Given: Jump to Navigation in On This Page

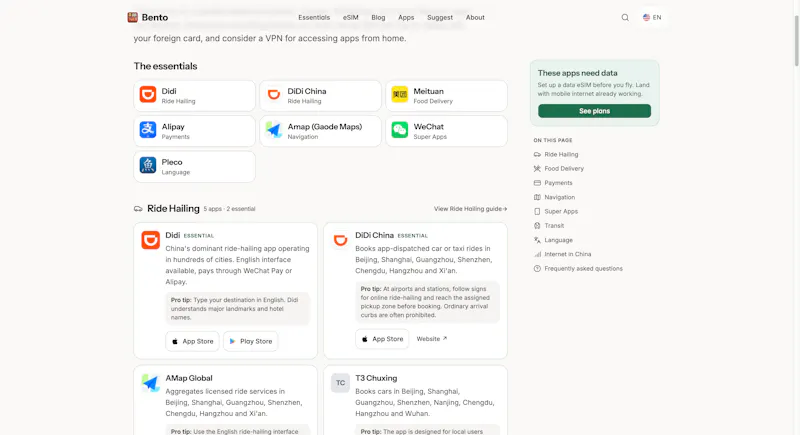Looking at the screenshot, I should point(559,197).
